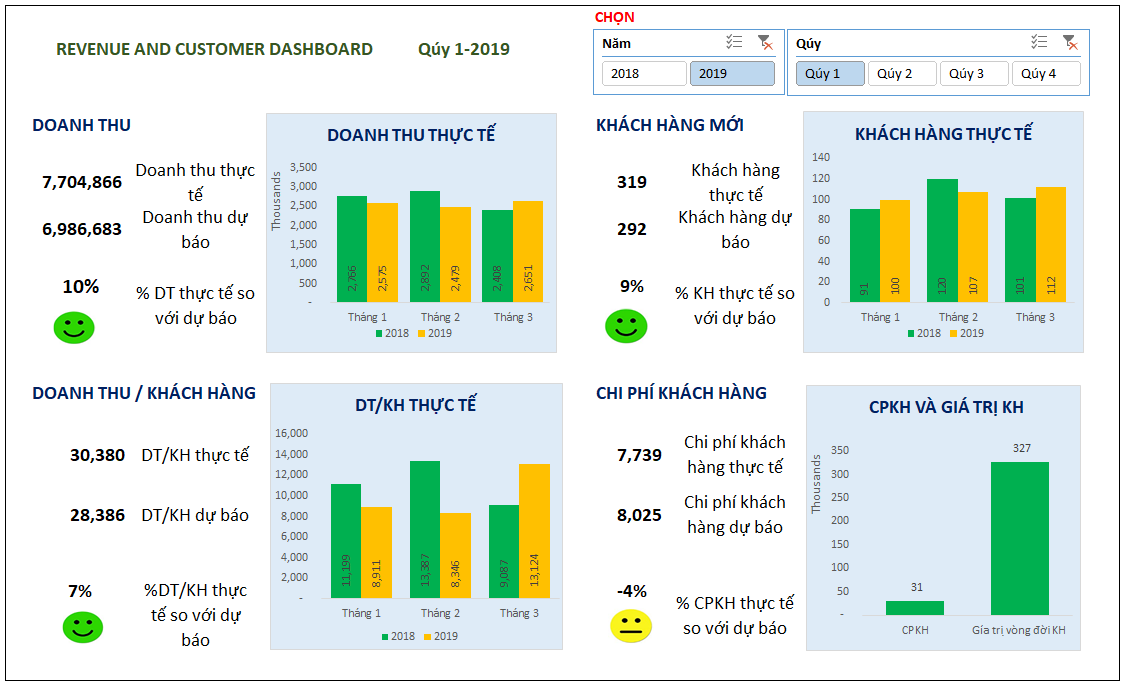This screenshot has width=1135, height=693.
Task: Click the green 120 bar in customer chart
Action: (x=942, y=240)
